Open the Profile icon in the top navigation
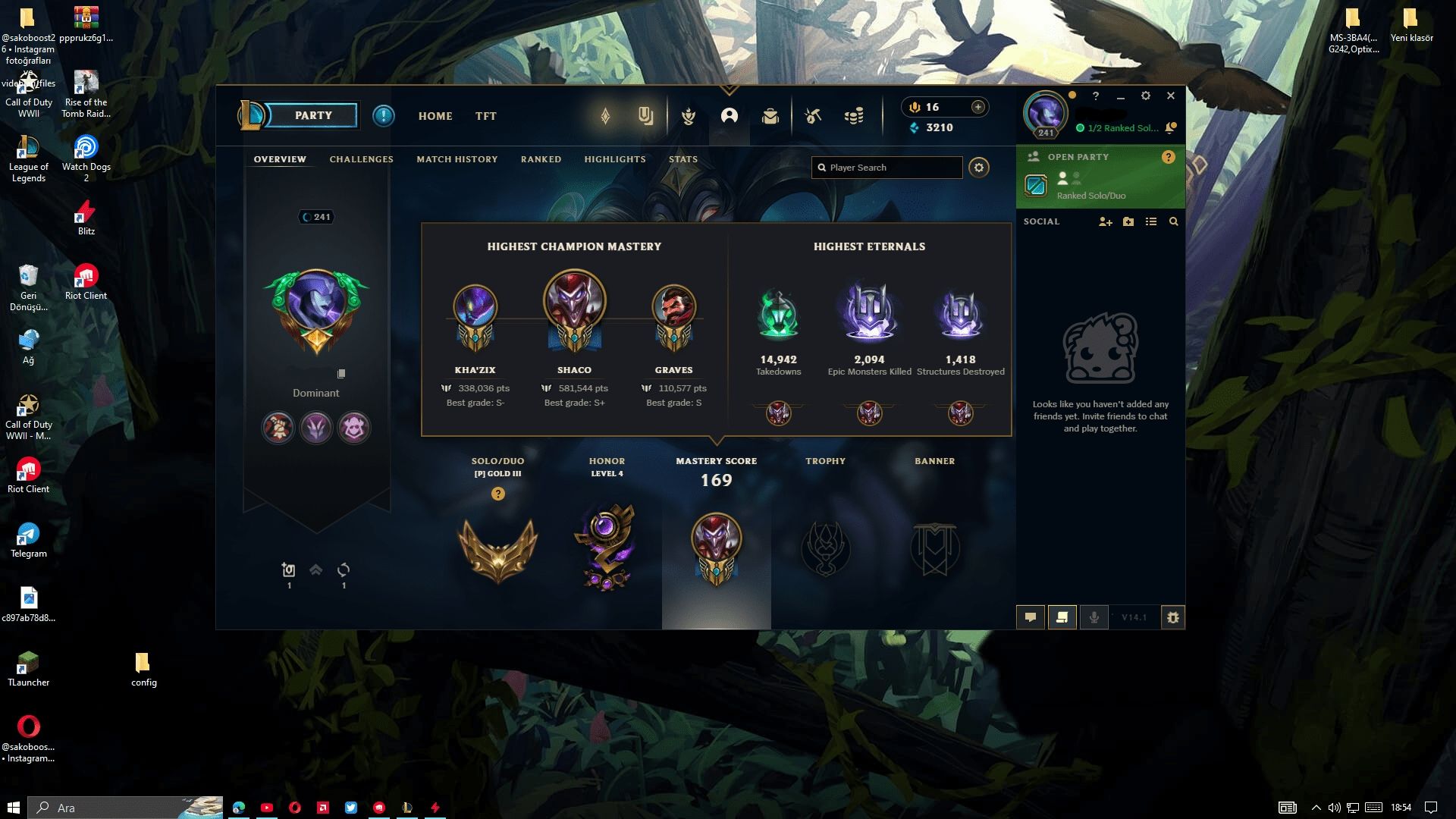The width and height of the screenshot is (1456, 819). [x=730, y=116]
